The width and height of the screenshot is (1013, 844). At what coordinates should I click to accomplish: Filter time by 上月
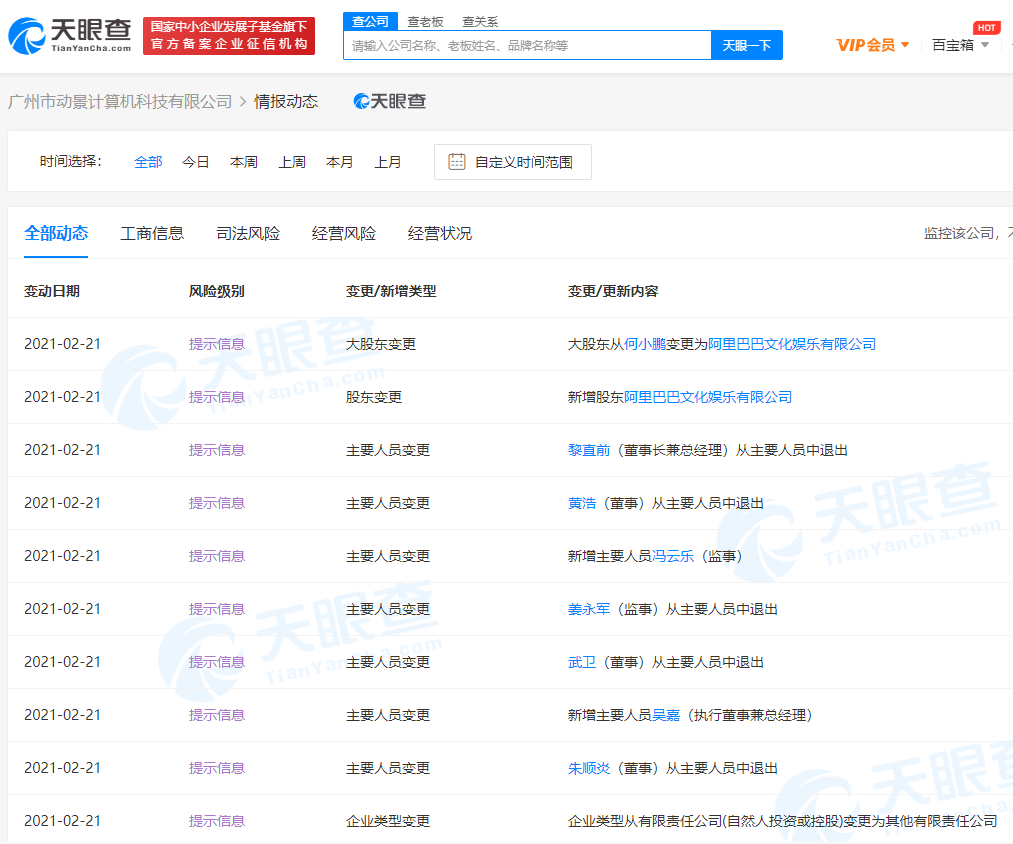point(388,162)
